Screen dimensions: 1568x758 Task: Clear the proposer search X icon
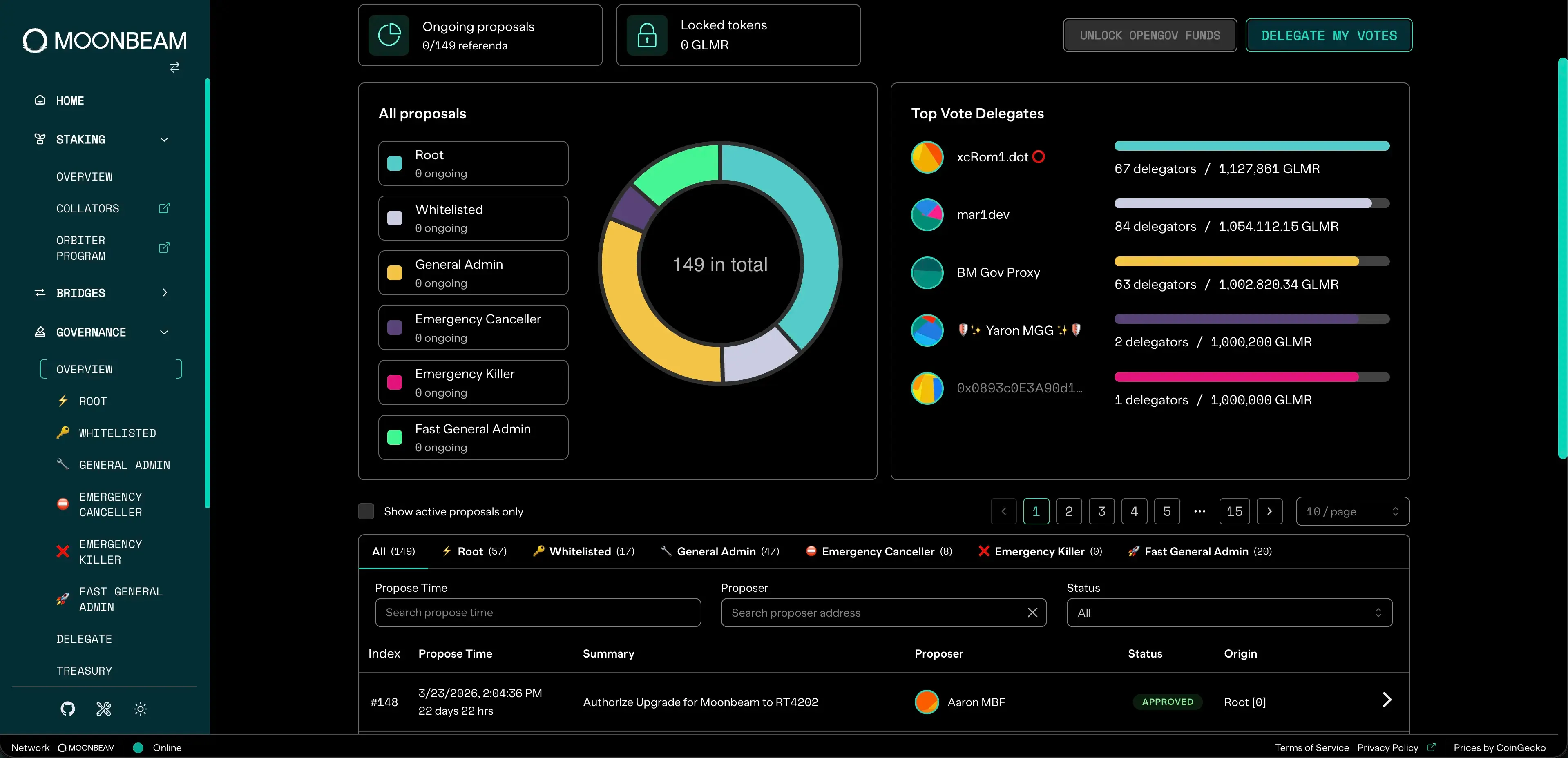(x=1032, y=613)
